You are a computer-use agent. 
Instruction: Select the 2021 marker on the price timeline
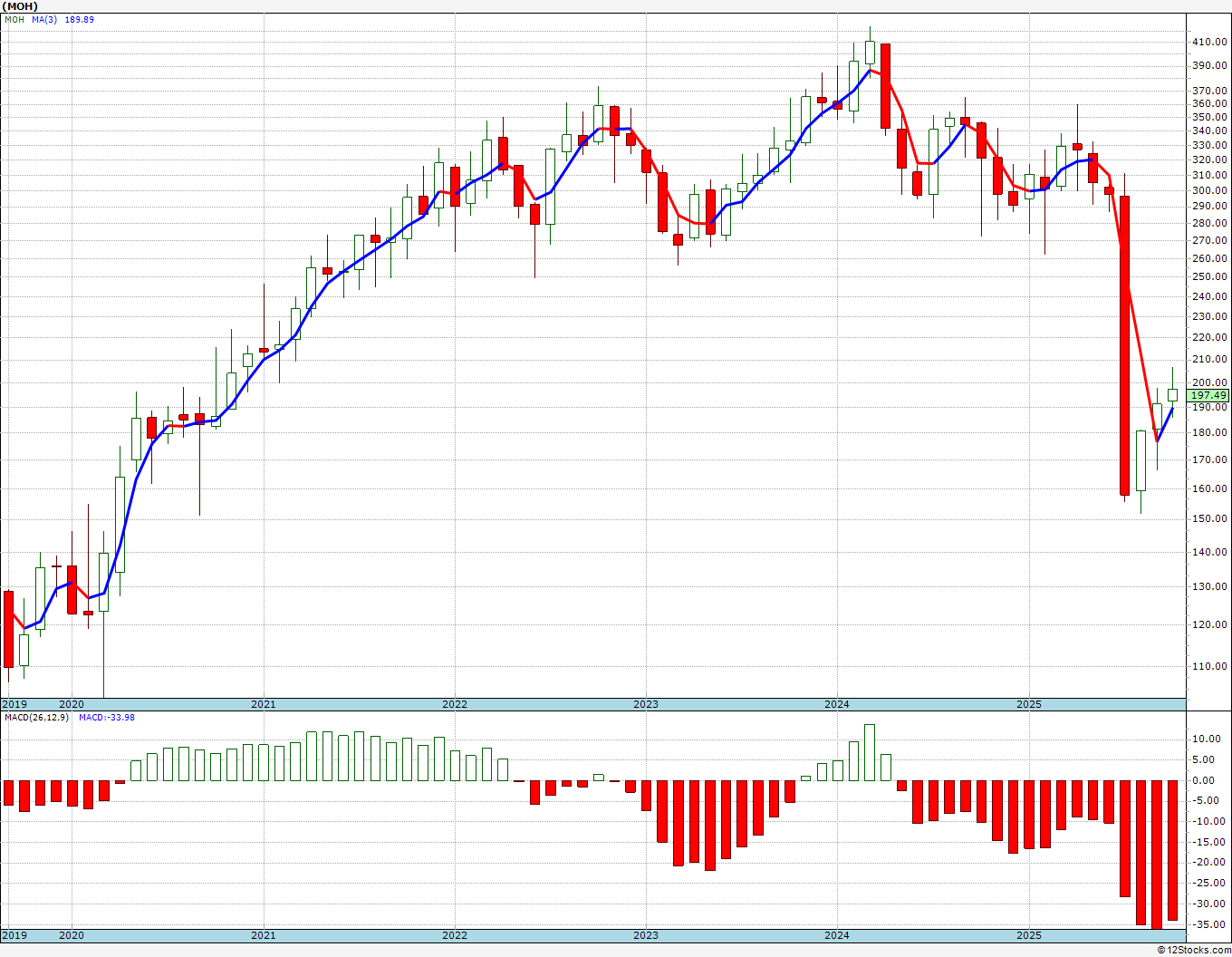264,704
